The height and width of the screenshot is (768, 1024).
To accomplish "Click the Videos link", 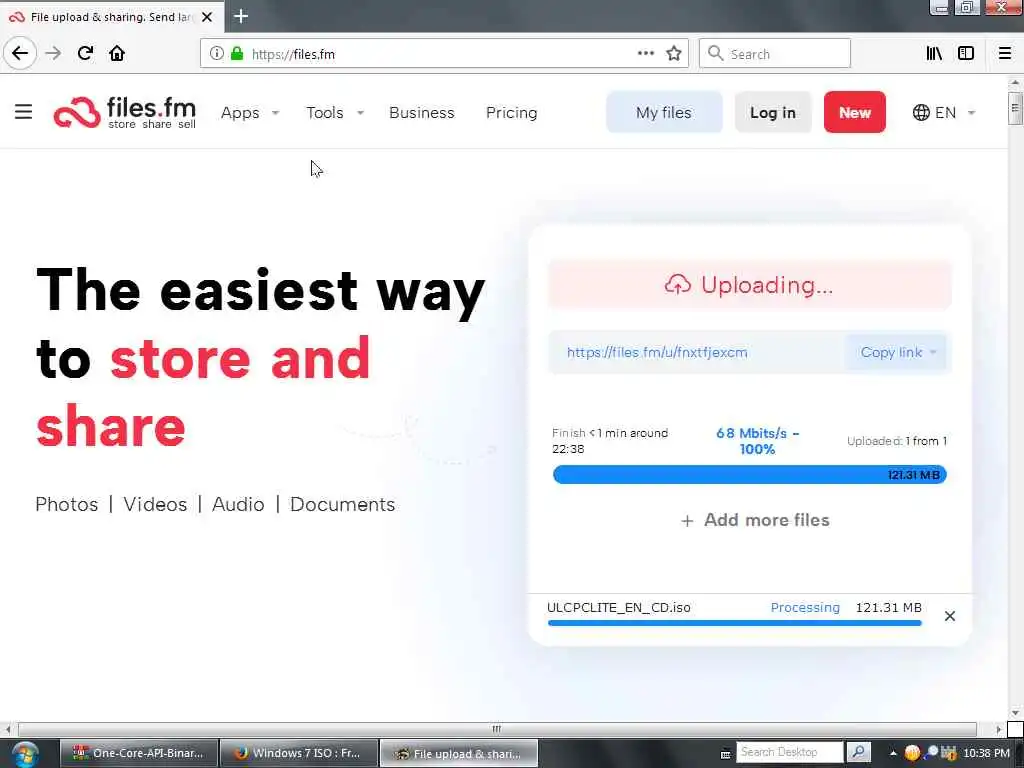I will pos(155,504).
